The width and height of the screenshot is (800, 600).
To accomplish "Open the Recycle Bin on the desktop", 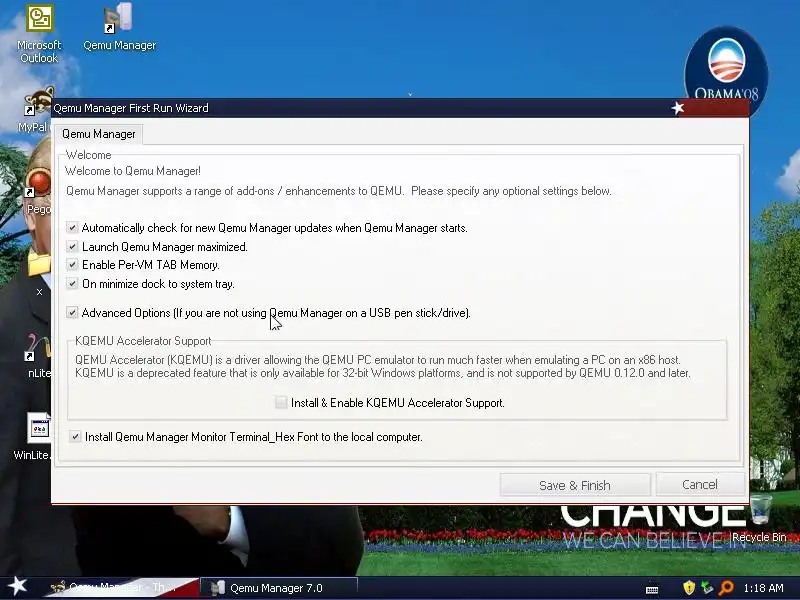I will [760, 518].
